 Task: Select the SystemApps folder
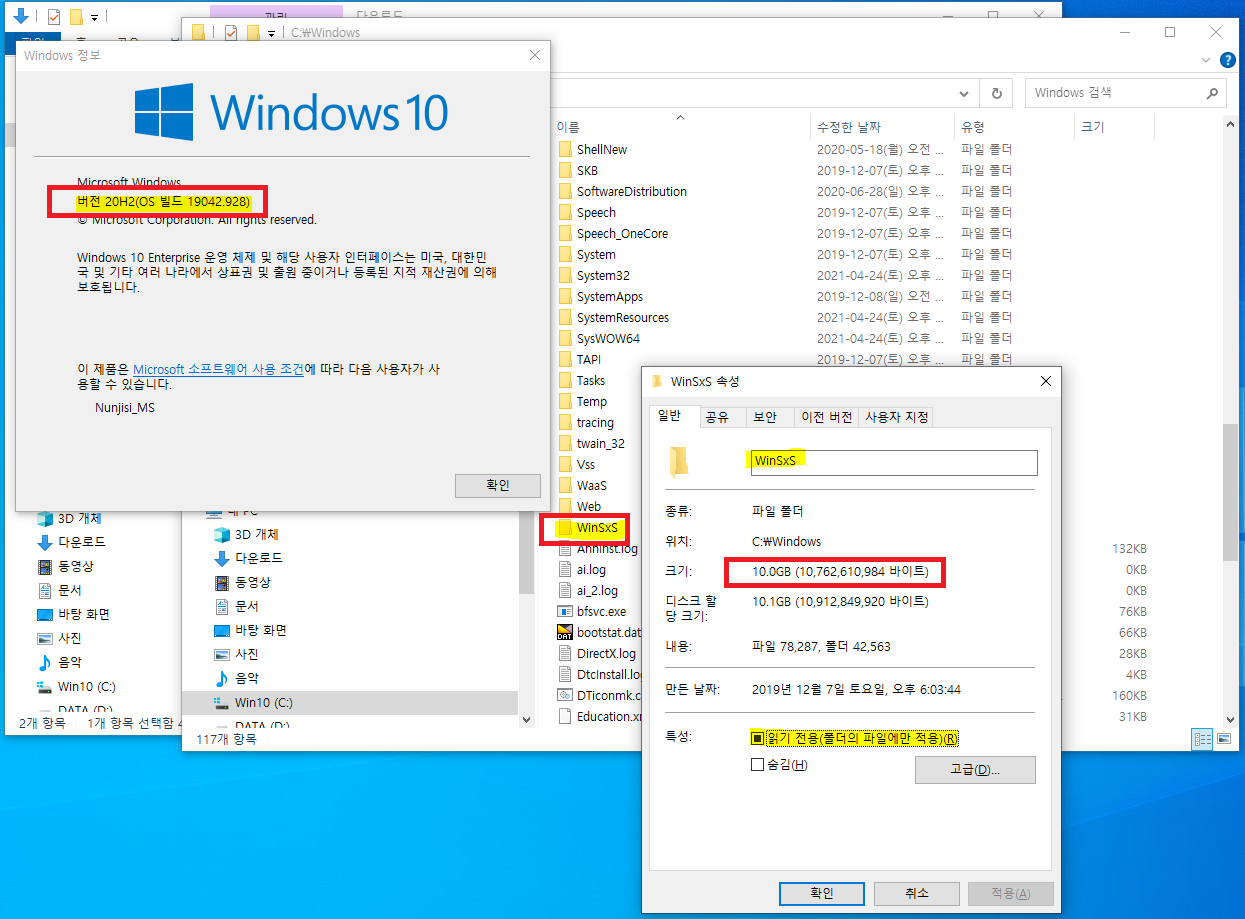[610, 296]
